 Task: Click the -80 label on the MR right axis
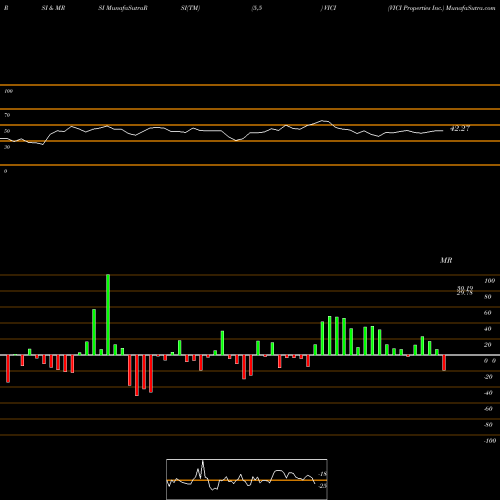click(x=488, y=425)
